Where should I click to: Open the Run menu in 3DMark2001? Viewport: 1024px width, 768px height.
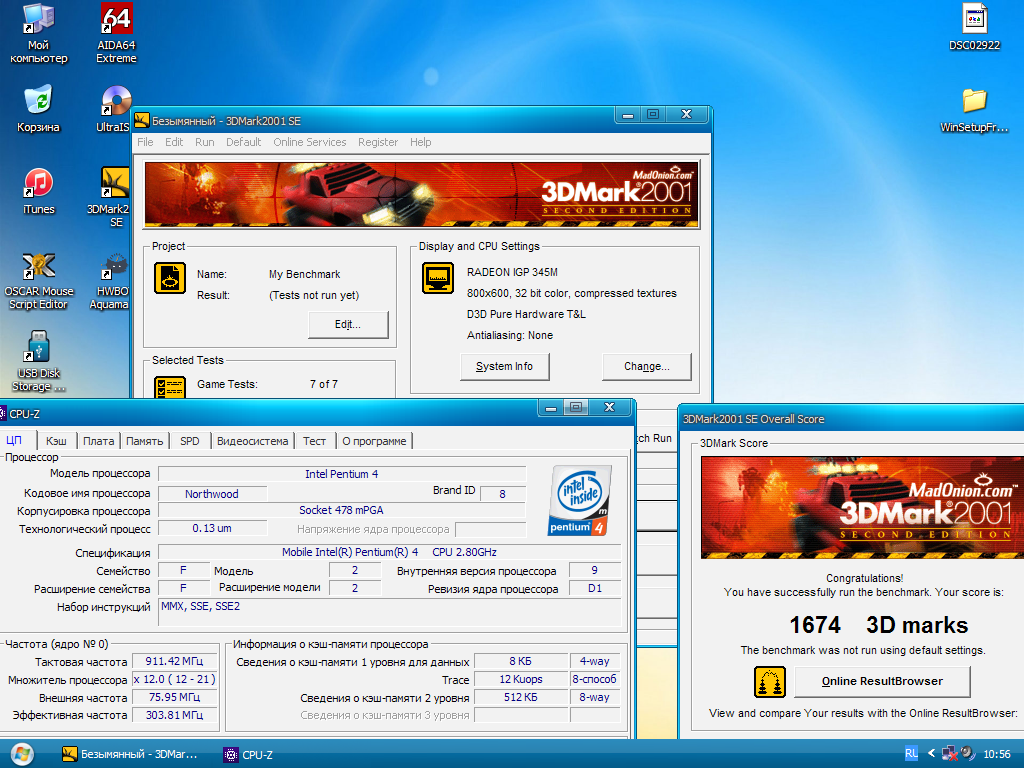pos(204,142)
